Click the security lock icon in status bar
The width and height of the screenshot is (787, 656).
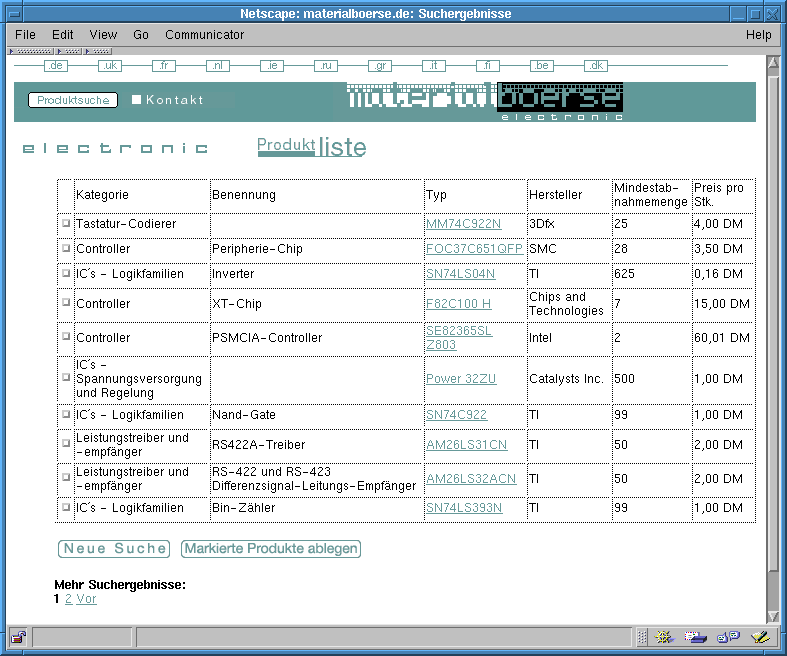[18, 637]
